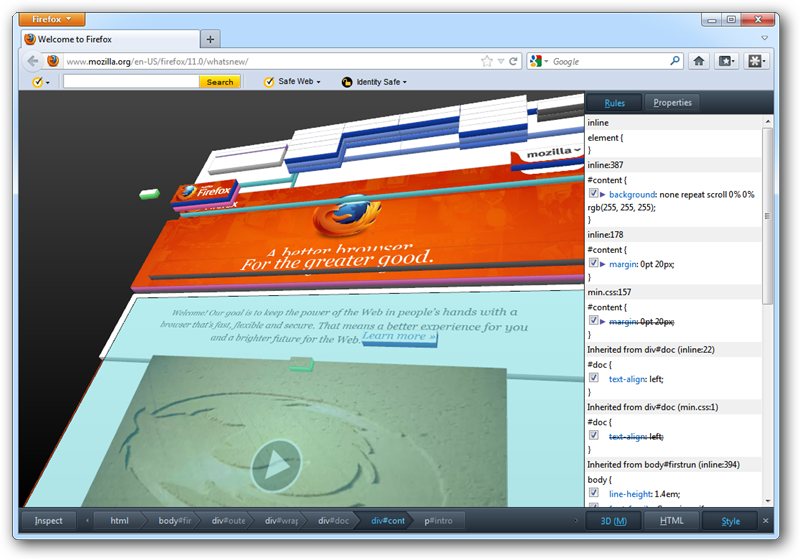Click the play button on the video

click(276, 466)
